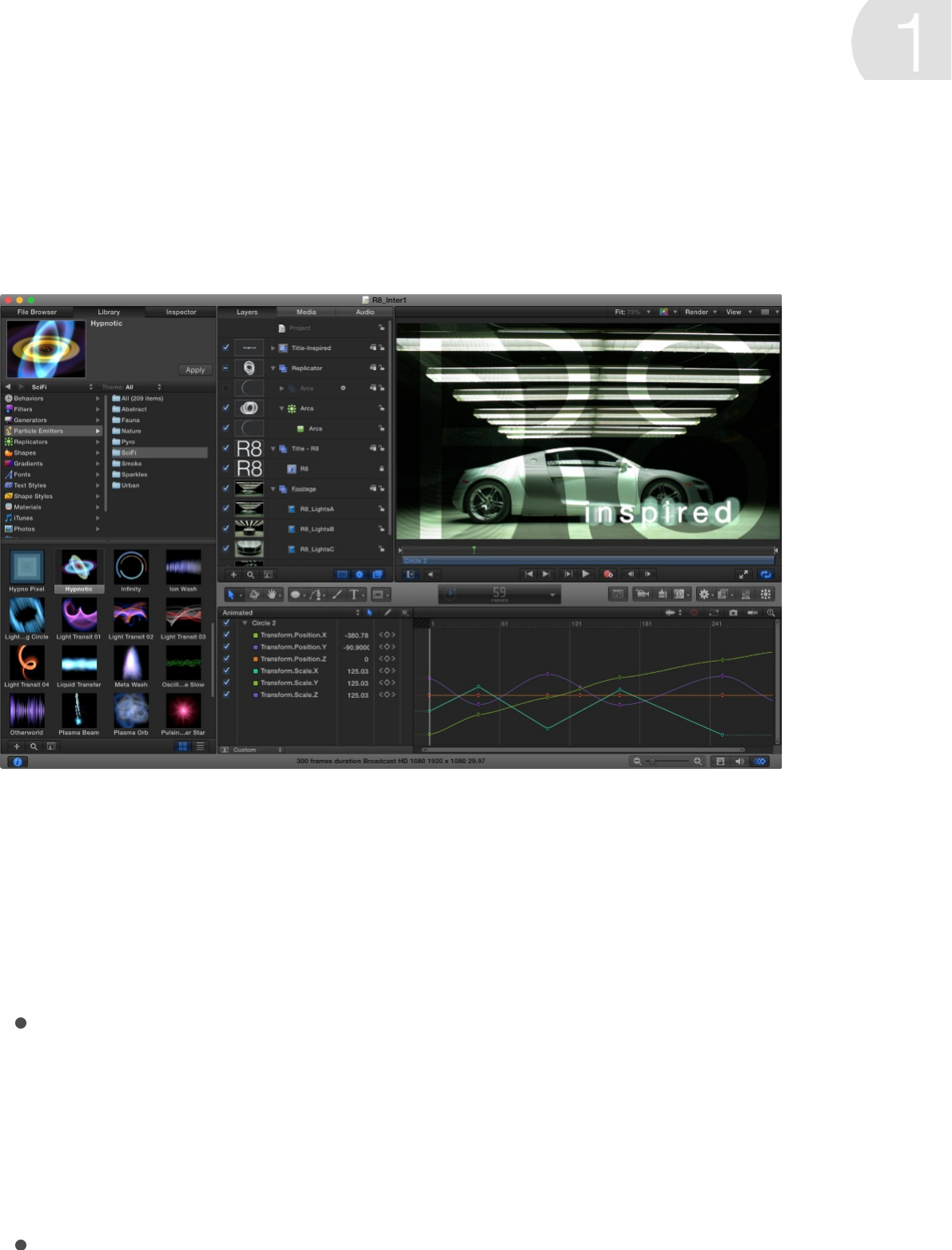Uncheck R8_LightsB layer visibility

(226, 528)
